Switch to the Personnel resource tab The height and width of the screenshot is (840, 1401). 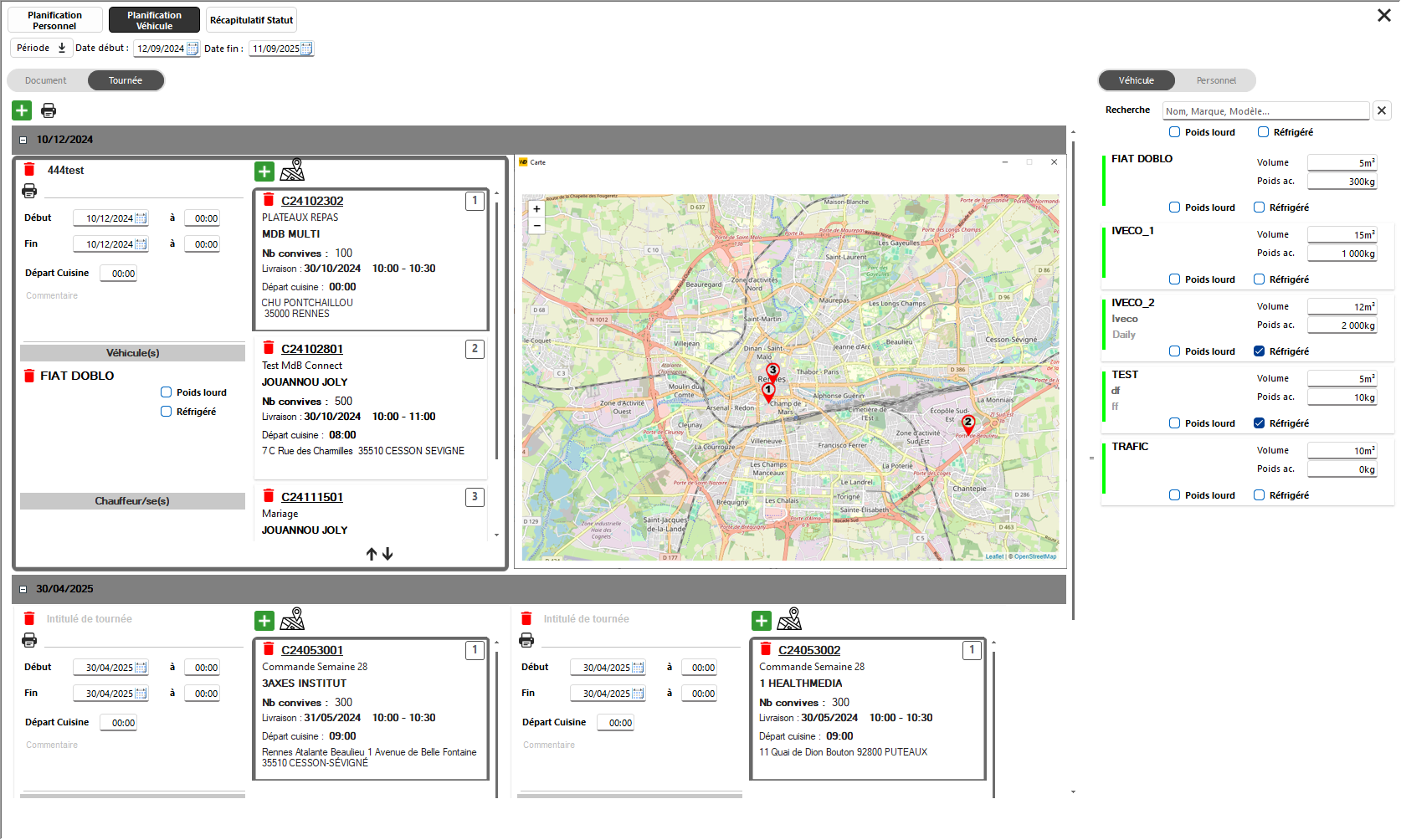pos(1215,80)
